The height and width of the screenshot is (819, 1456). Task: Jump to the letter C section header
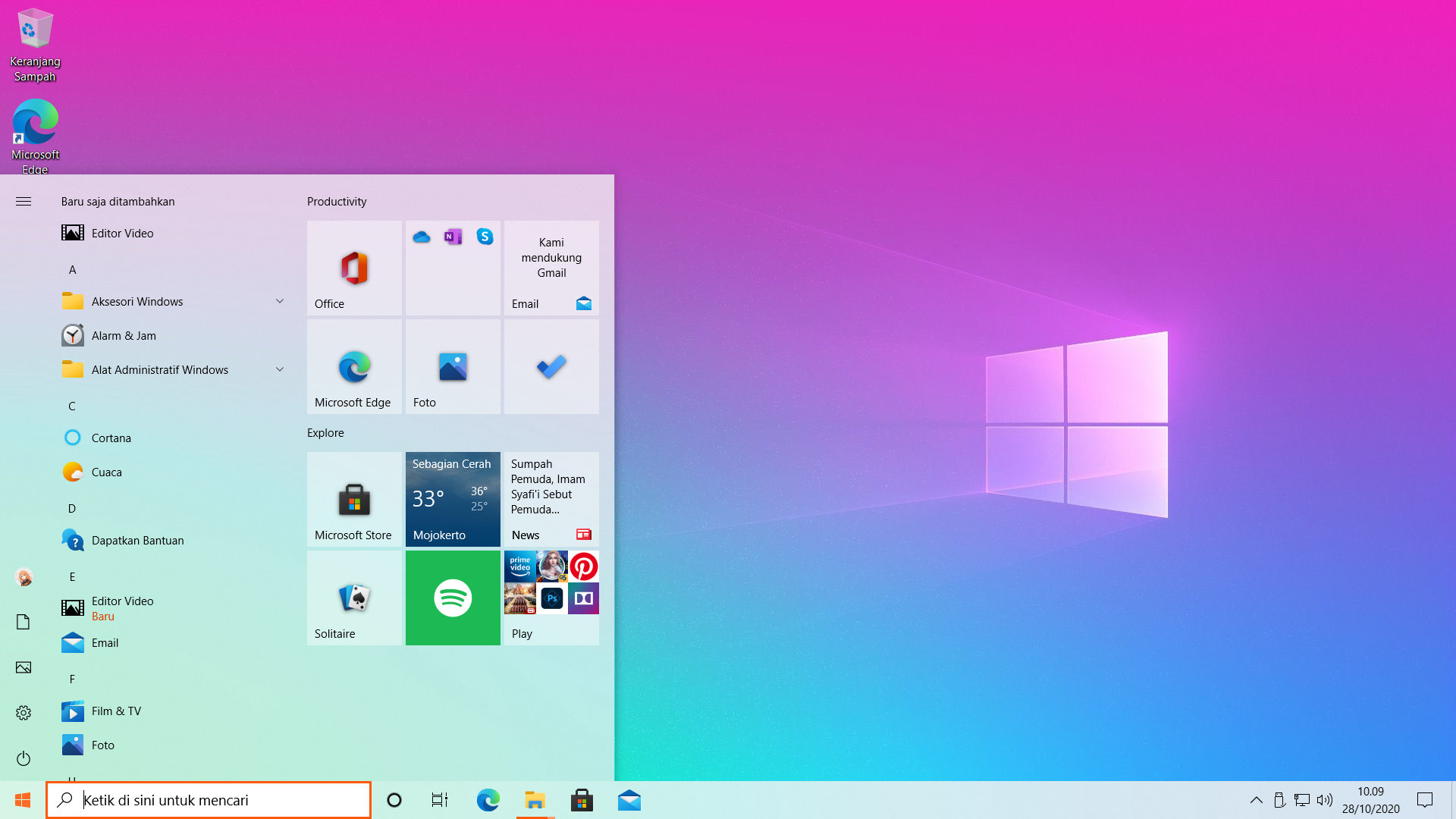point(72,406)
